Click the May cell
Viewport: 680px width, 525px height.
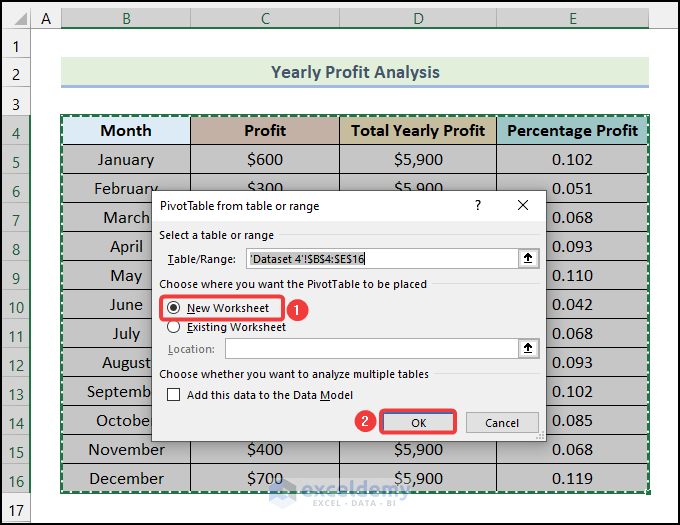(108, 276)
